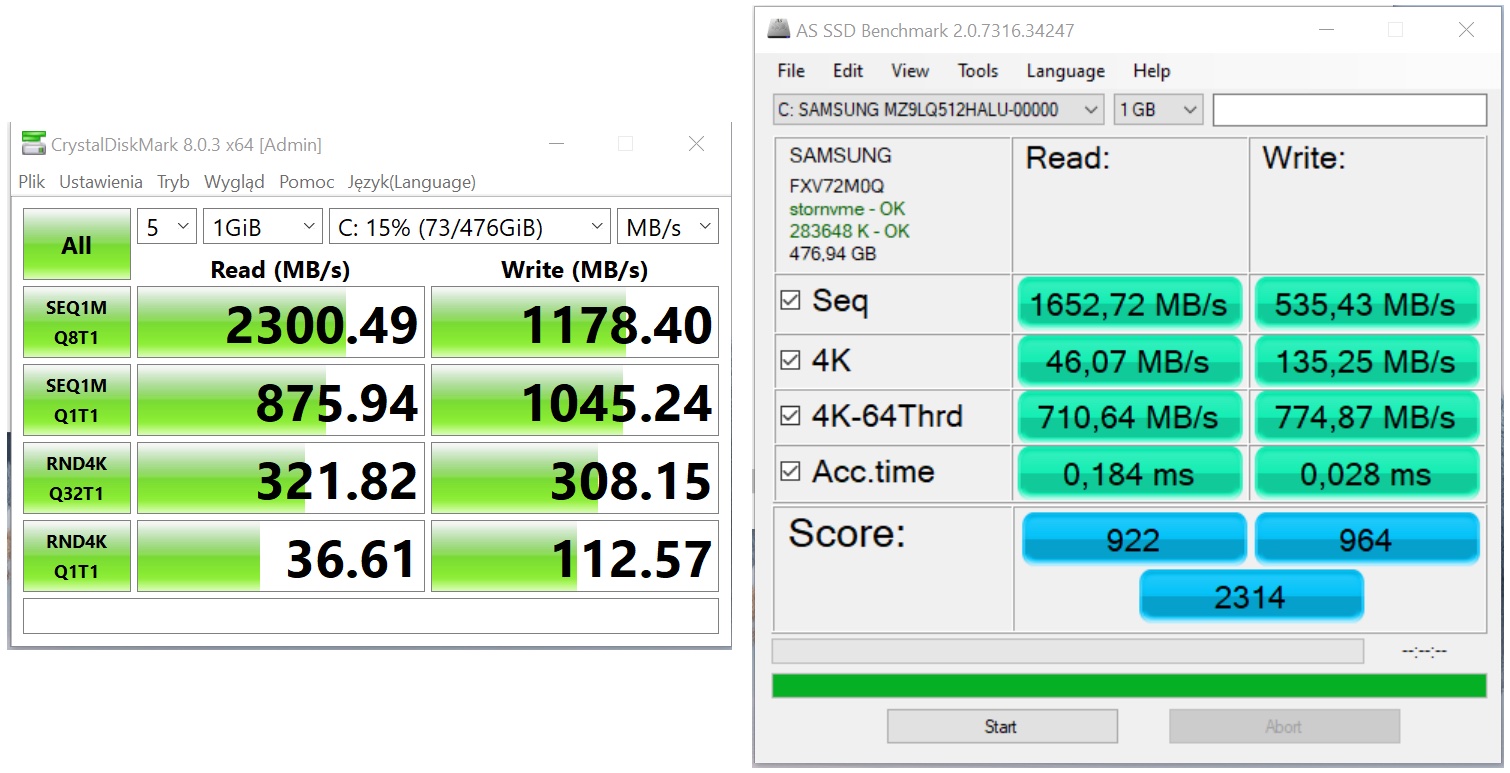Open the Samsung drive selection dropdown

pos(938,110)
